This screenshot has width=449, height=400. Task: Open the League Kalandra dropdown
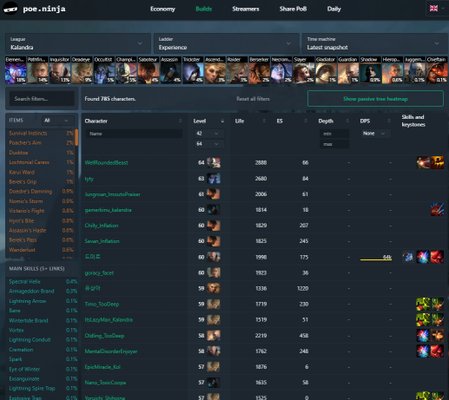point(78,43)
